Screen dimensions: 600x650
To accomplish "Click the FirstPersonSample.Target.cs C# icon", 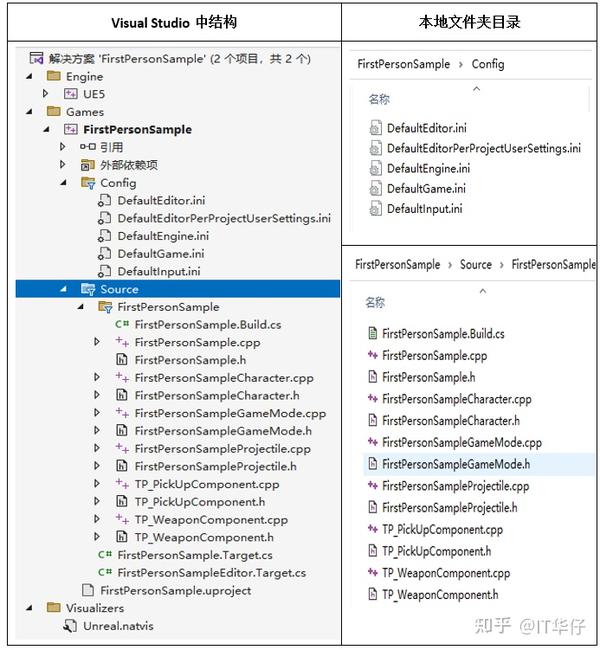I will tap(105, 555).
